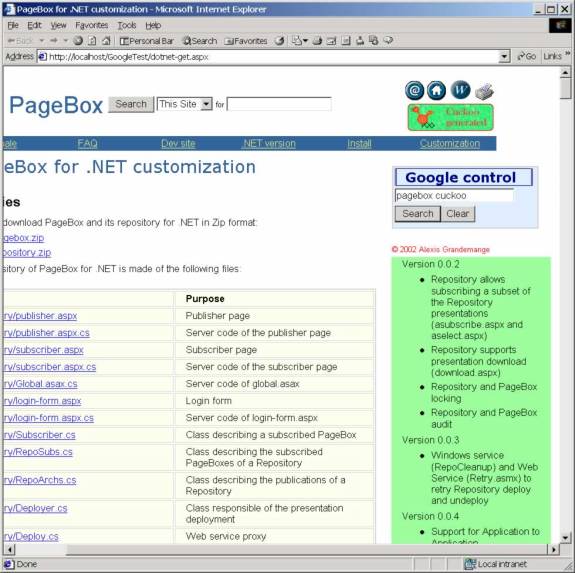Click the Refresh page toolbar icon
The width and height of the screenshot is (575, 573).
pyautogui.click(x=92, y=41)
